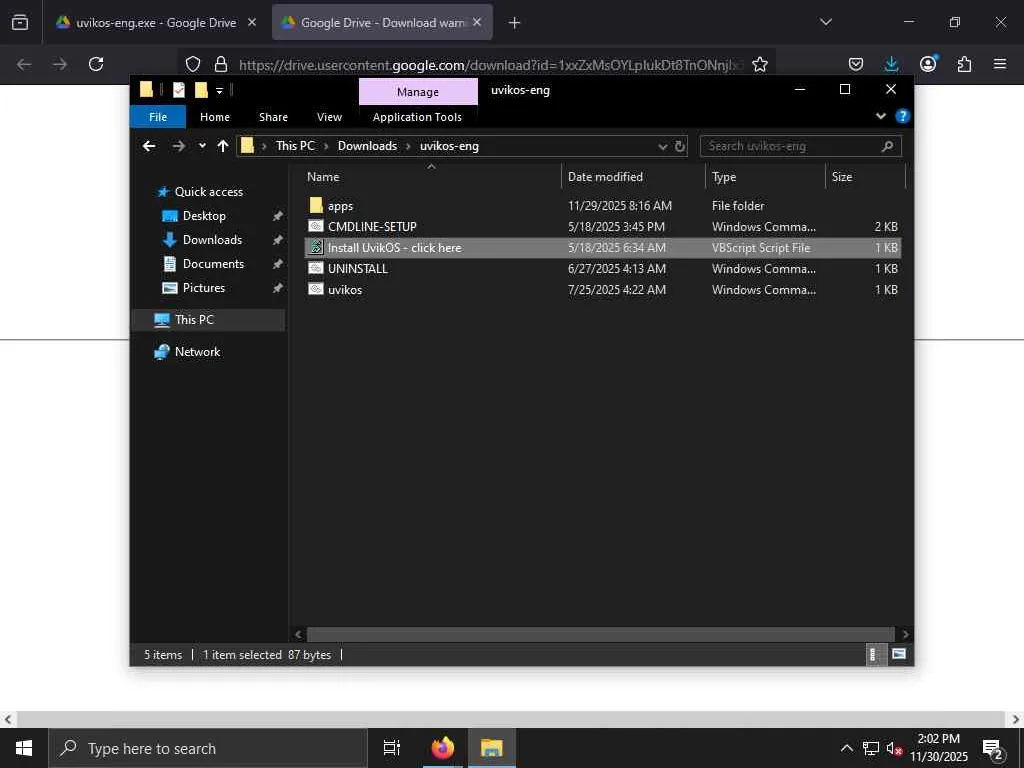The height and width of the screenshot is (768, 1024).
Task: Select uvikos command script icon
Action: pyautogui.click(x=316, y=289)
